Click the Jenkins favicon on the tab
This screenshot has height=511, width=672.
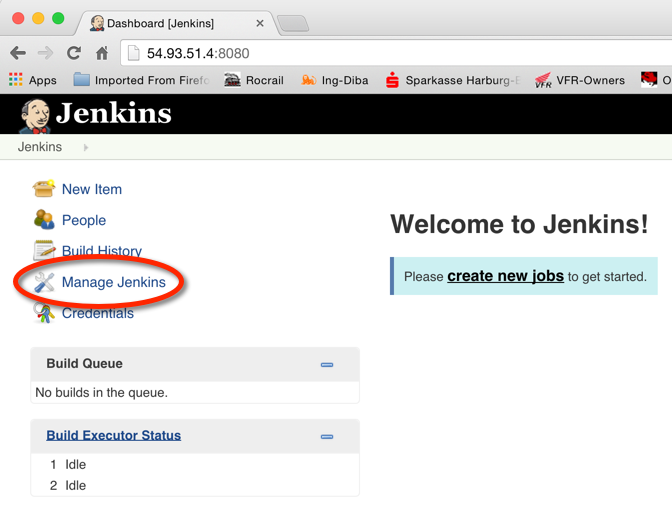97,23
